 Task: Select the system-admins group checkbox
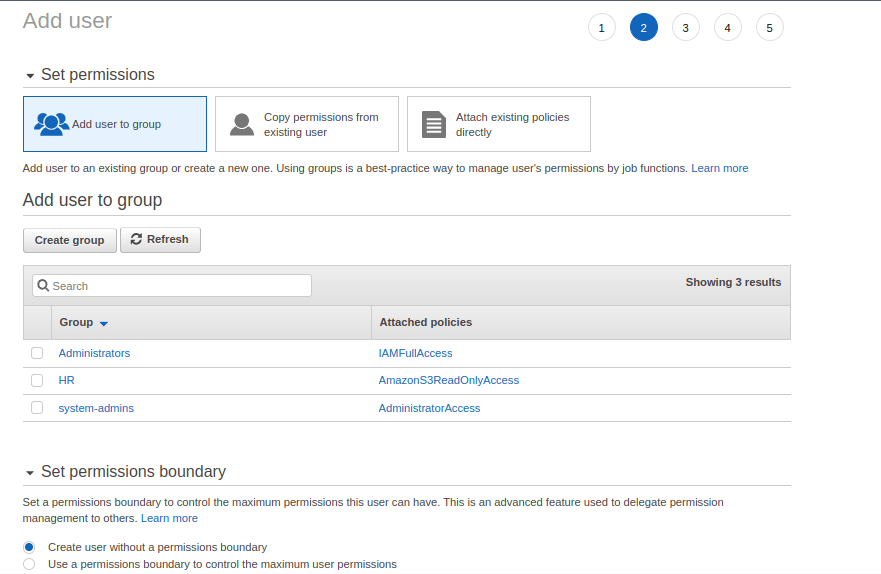point(37,408)
